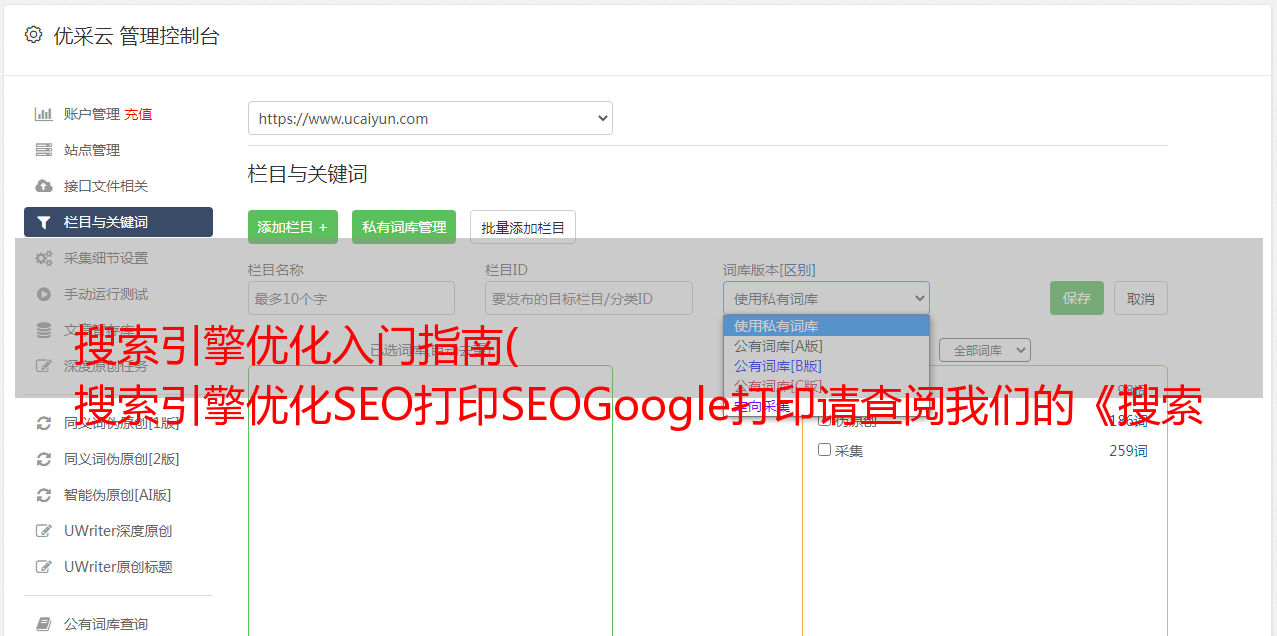Click the 批量添加栏目 button

click(x=523, y=227)
